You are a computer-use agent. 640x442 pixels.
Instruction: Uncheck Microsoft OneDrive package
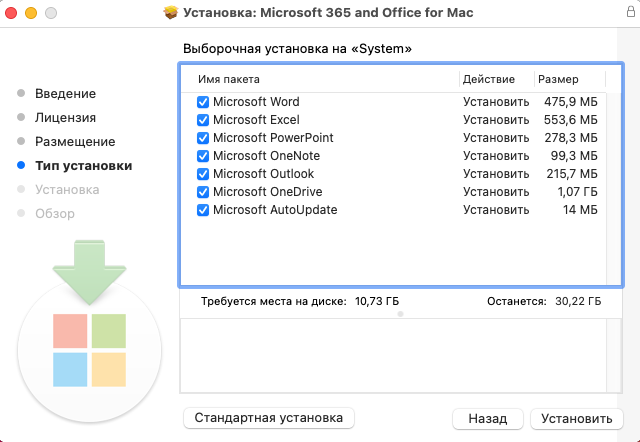click(203, 192)
